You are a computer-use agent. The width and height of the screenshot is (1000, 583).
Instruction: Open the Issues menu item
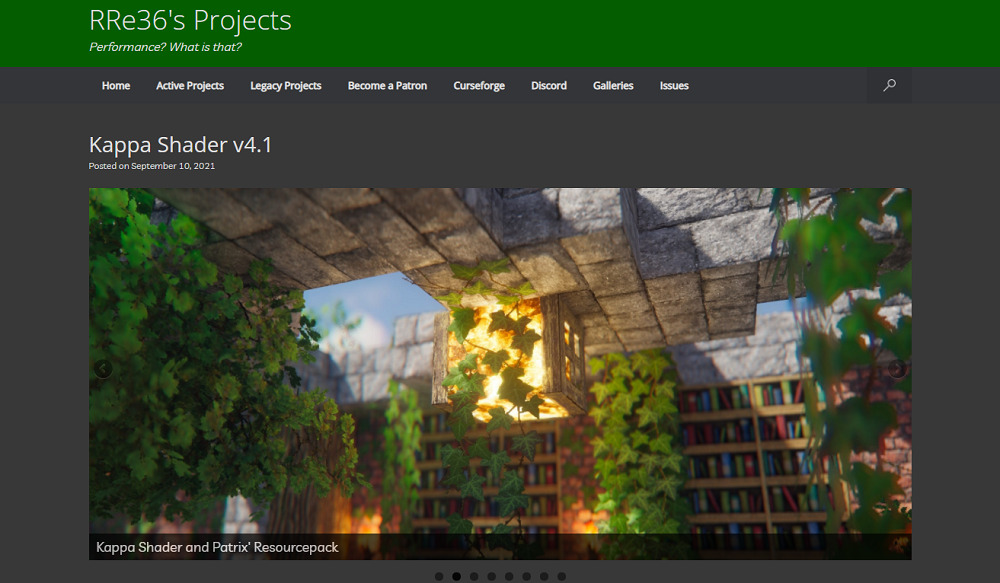pos(674,85)
